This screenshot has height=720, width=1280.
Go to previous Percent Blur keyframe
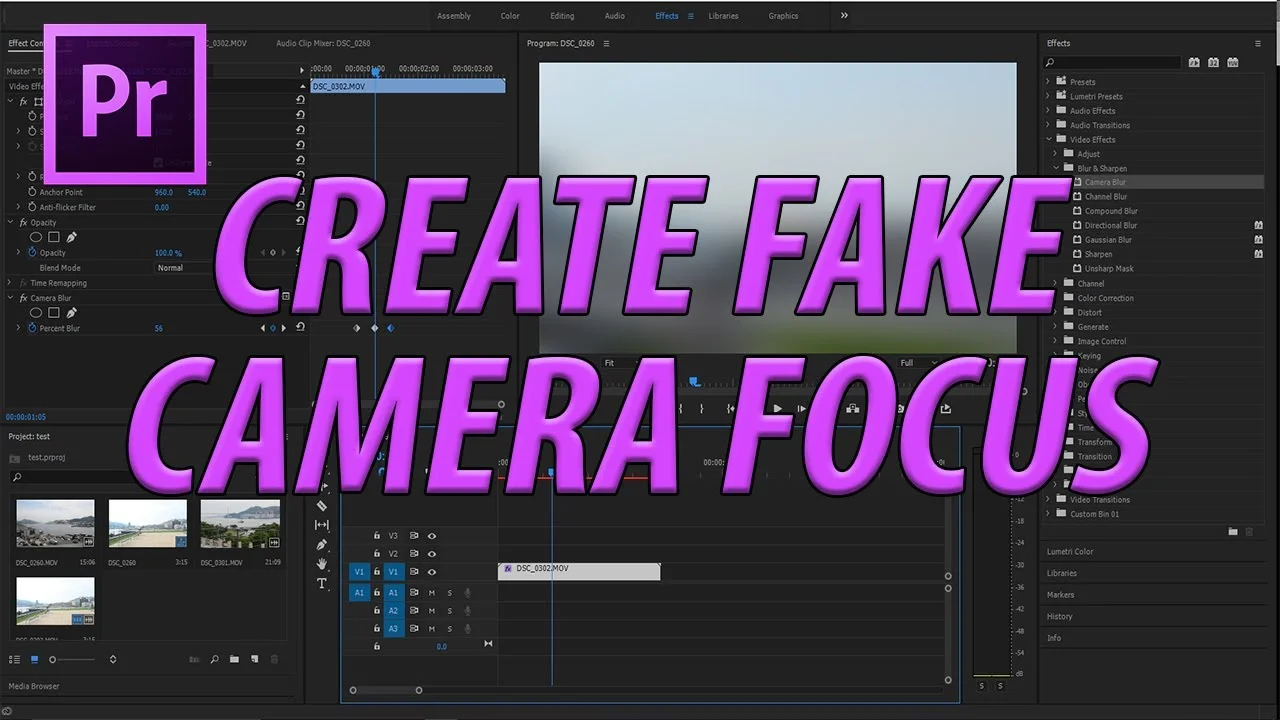pyautogui.click(x=263, y=328)
